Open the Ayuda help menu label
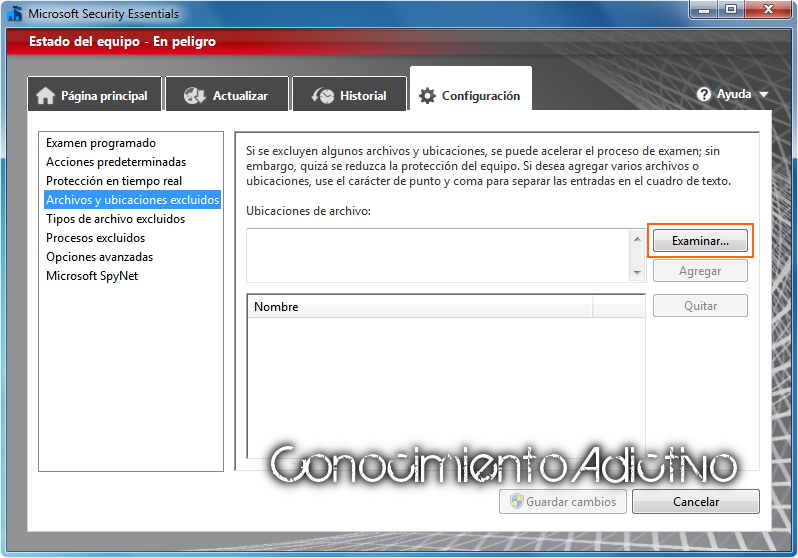 734,94
